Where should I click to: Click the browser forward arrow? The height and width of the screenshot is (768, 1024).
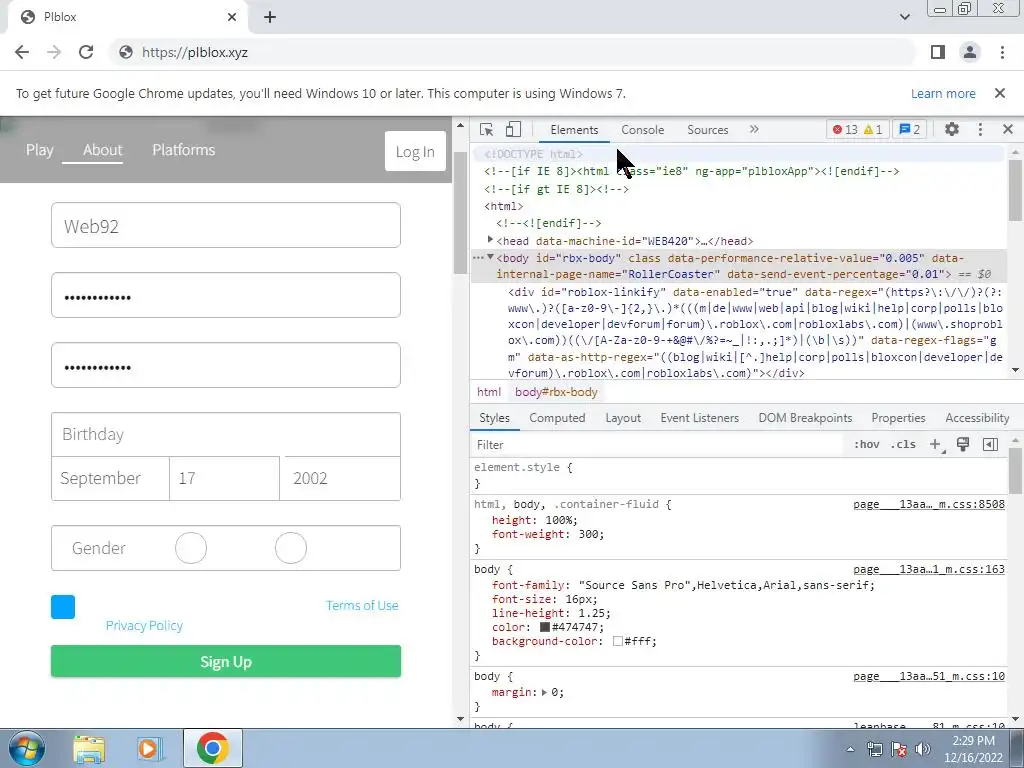pos(54,52)
